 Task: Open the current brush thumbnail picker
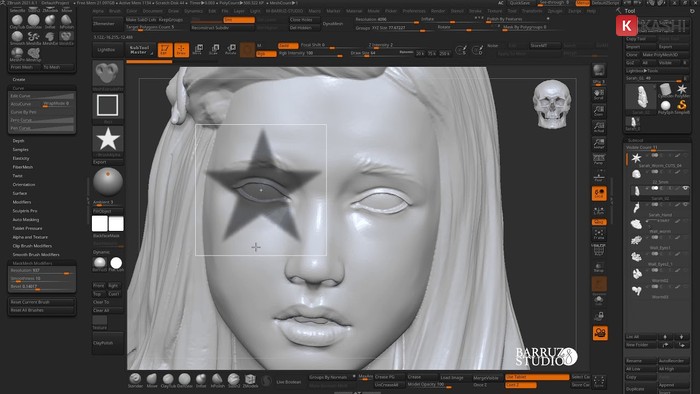click(108, 74)
